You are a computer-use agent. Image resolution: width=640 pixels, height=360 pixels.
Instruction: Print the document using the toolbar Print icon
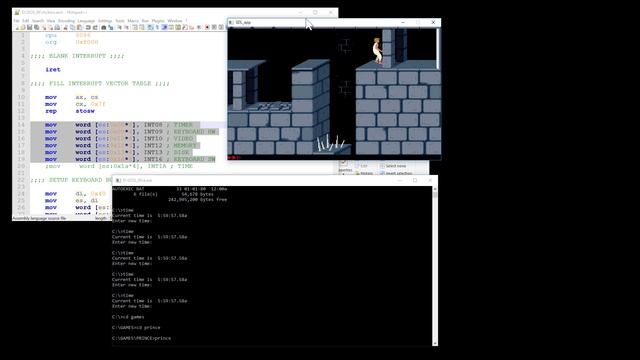tap(57, 27)
